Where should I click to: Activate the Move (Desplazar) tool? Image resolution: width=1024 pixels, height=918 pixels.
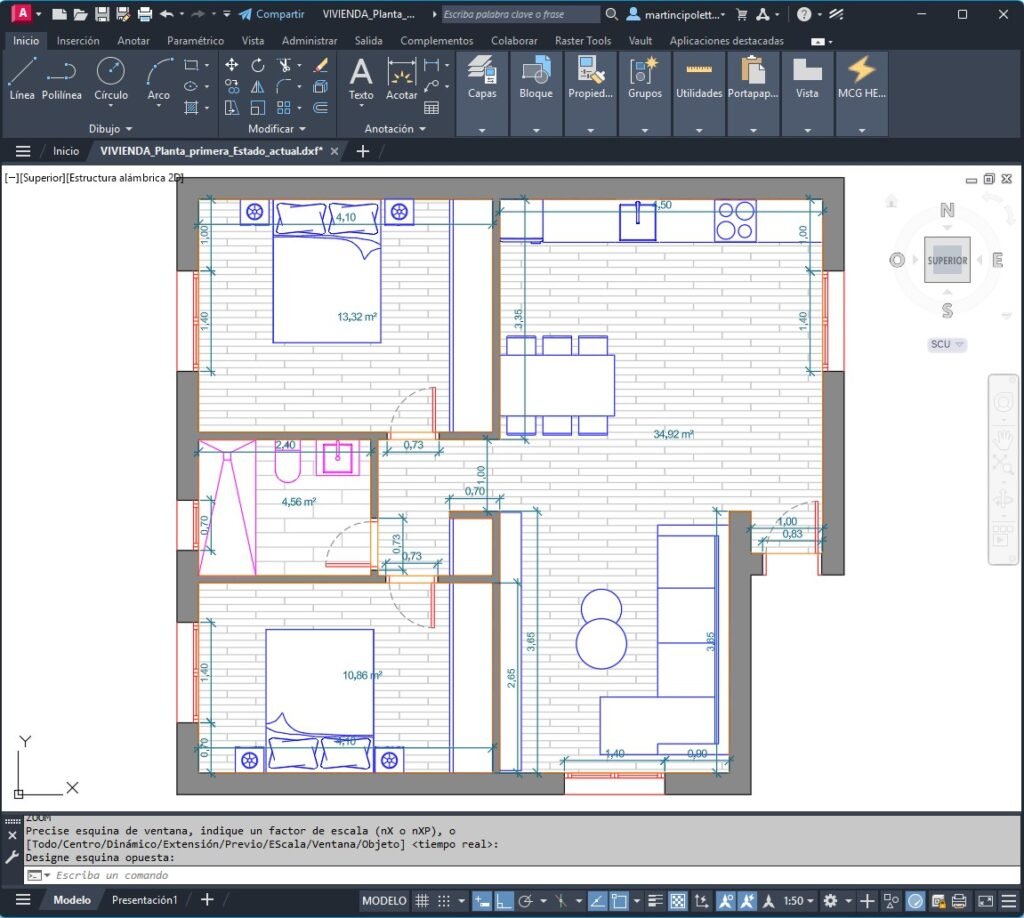point(231,65)
